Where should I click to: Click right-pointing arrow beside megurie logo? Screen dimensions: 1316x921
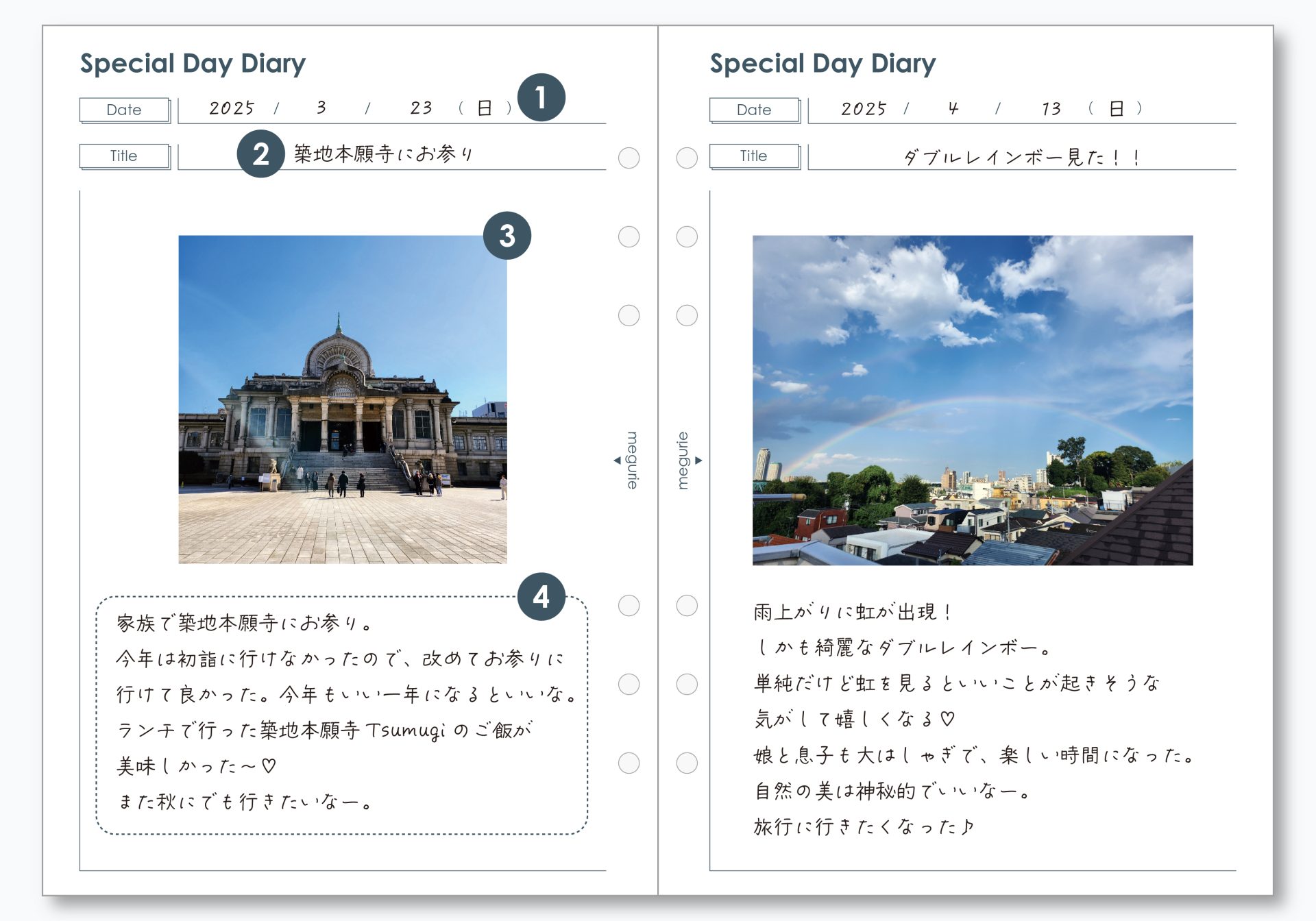coord(698,460)
